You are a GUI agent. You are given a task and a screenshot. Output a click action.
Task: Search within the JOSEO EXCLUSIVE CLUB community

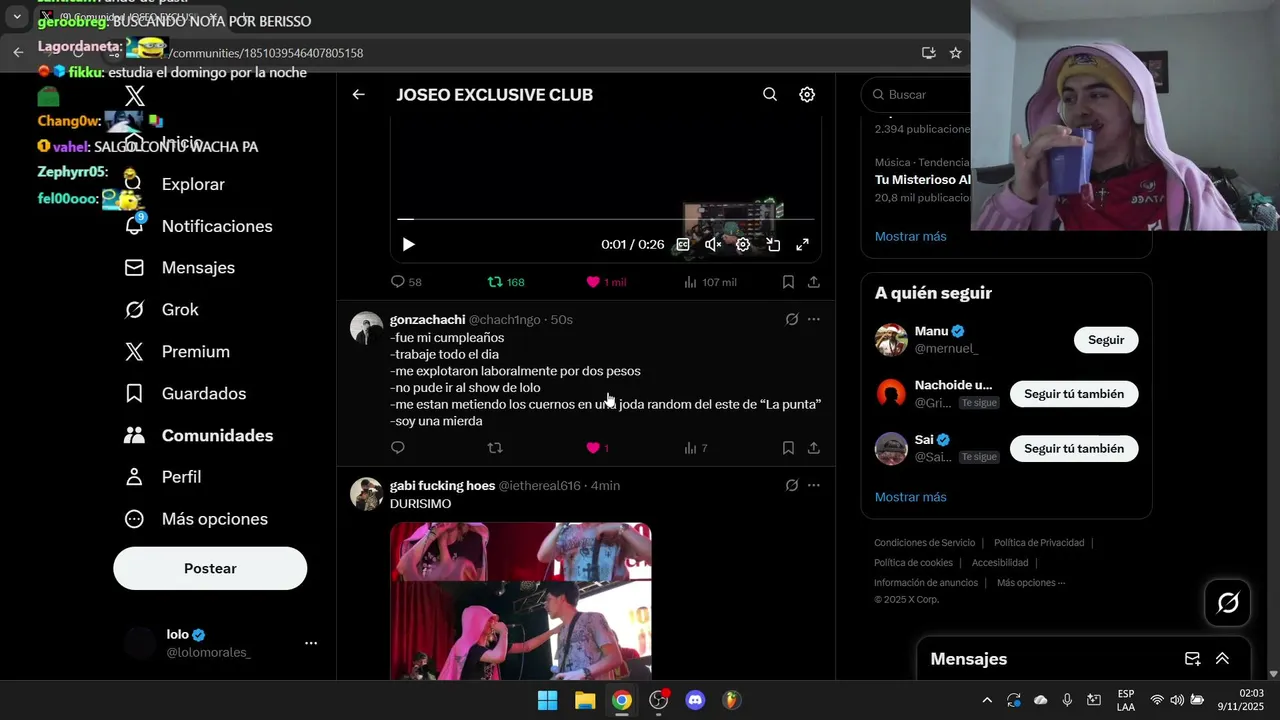coord(770,94)
